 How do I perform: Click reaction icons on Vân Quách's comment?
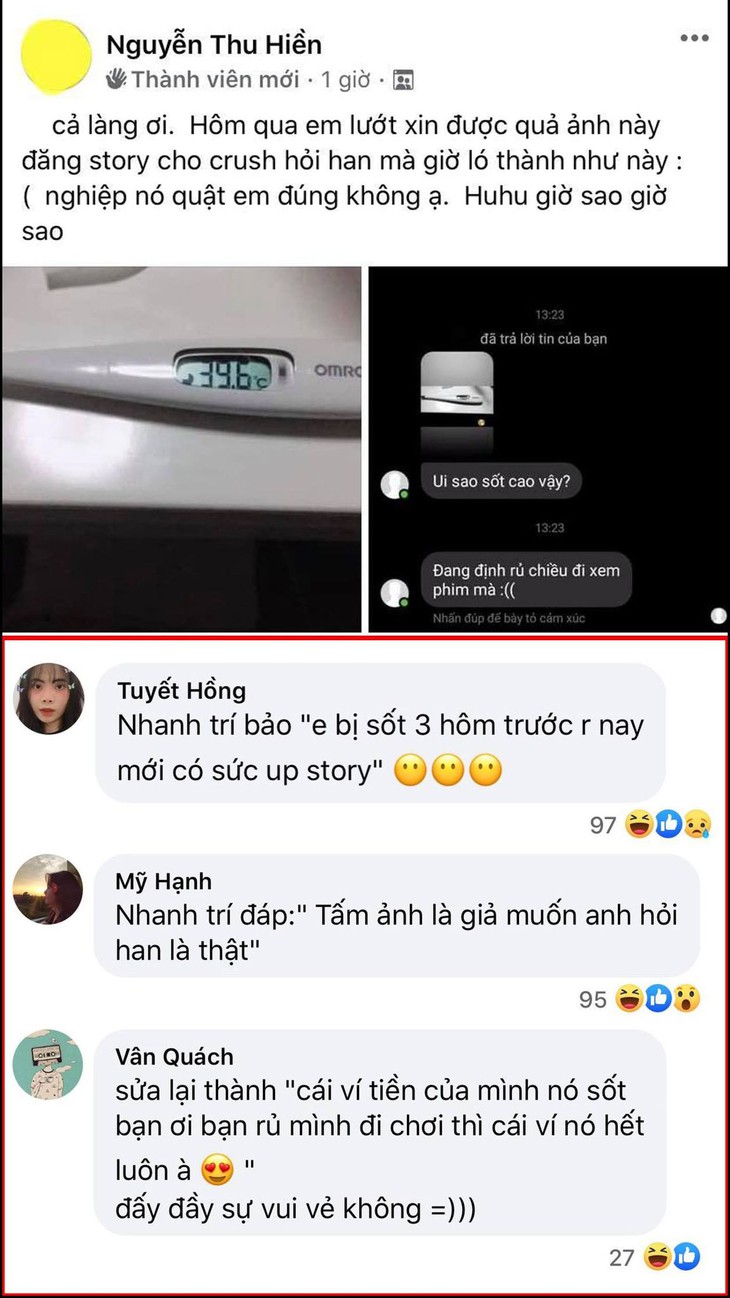tap(671, 1256)
